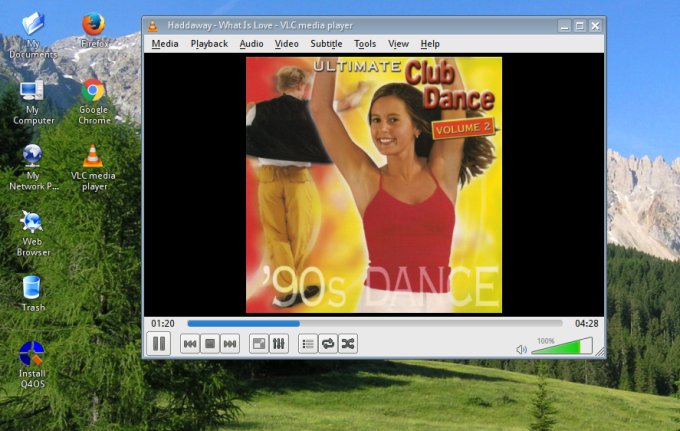
Task: Open extended settings equalizer icon
Action: point(279,344)
